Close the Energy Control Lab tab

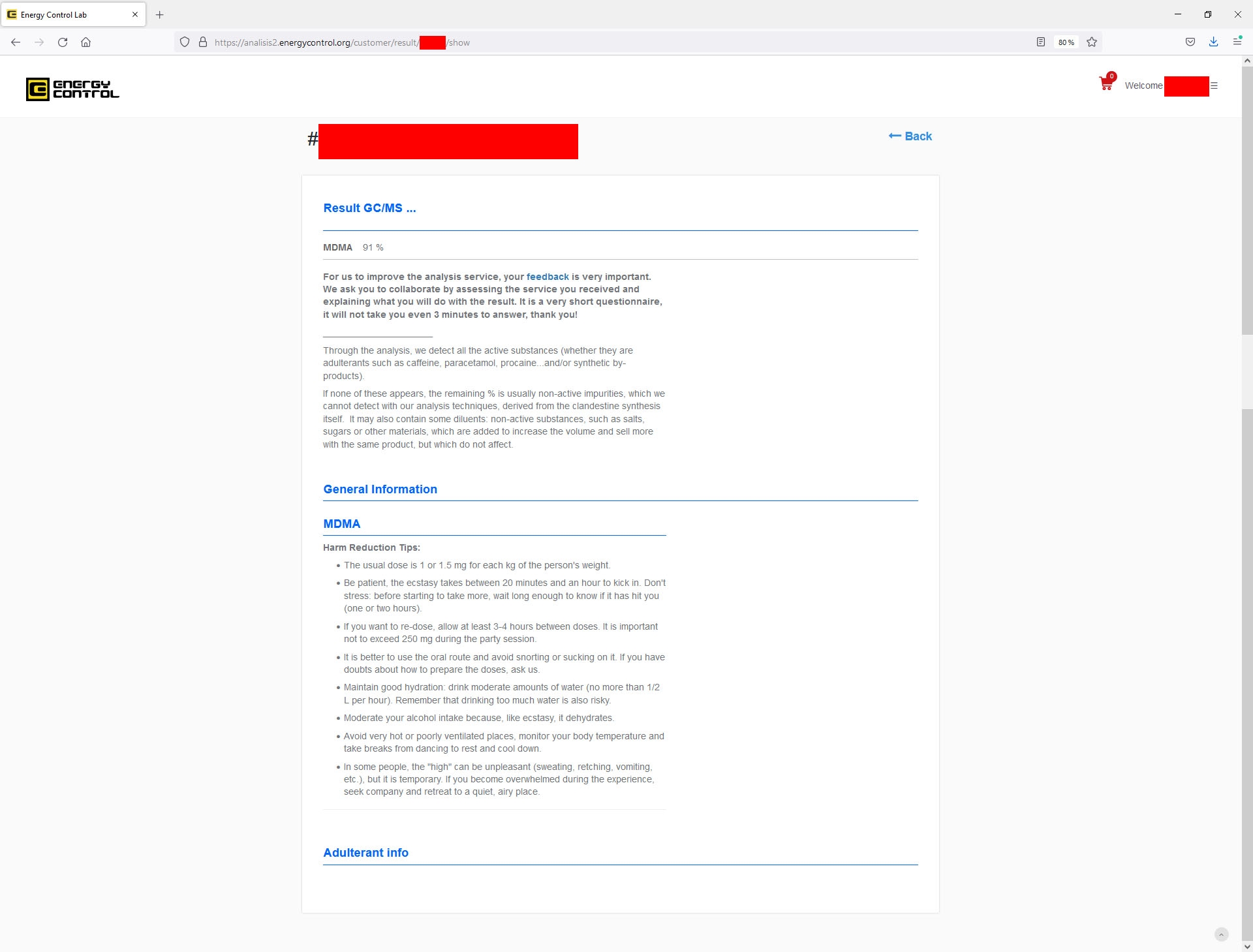pyautogui.click(x=135, y=14)
